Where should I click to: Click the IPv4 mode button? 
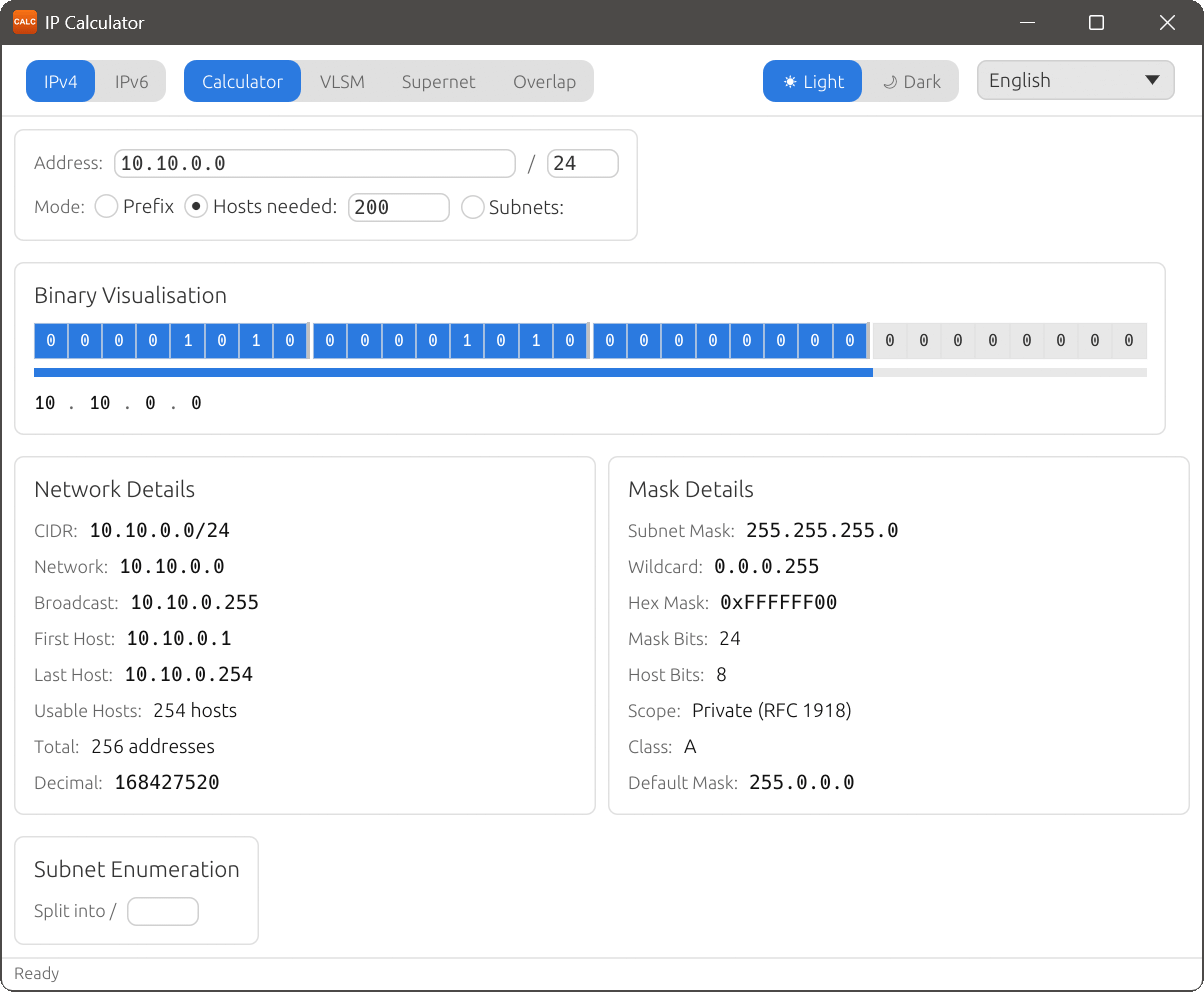pyautogui.click(x=60, y=81)
